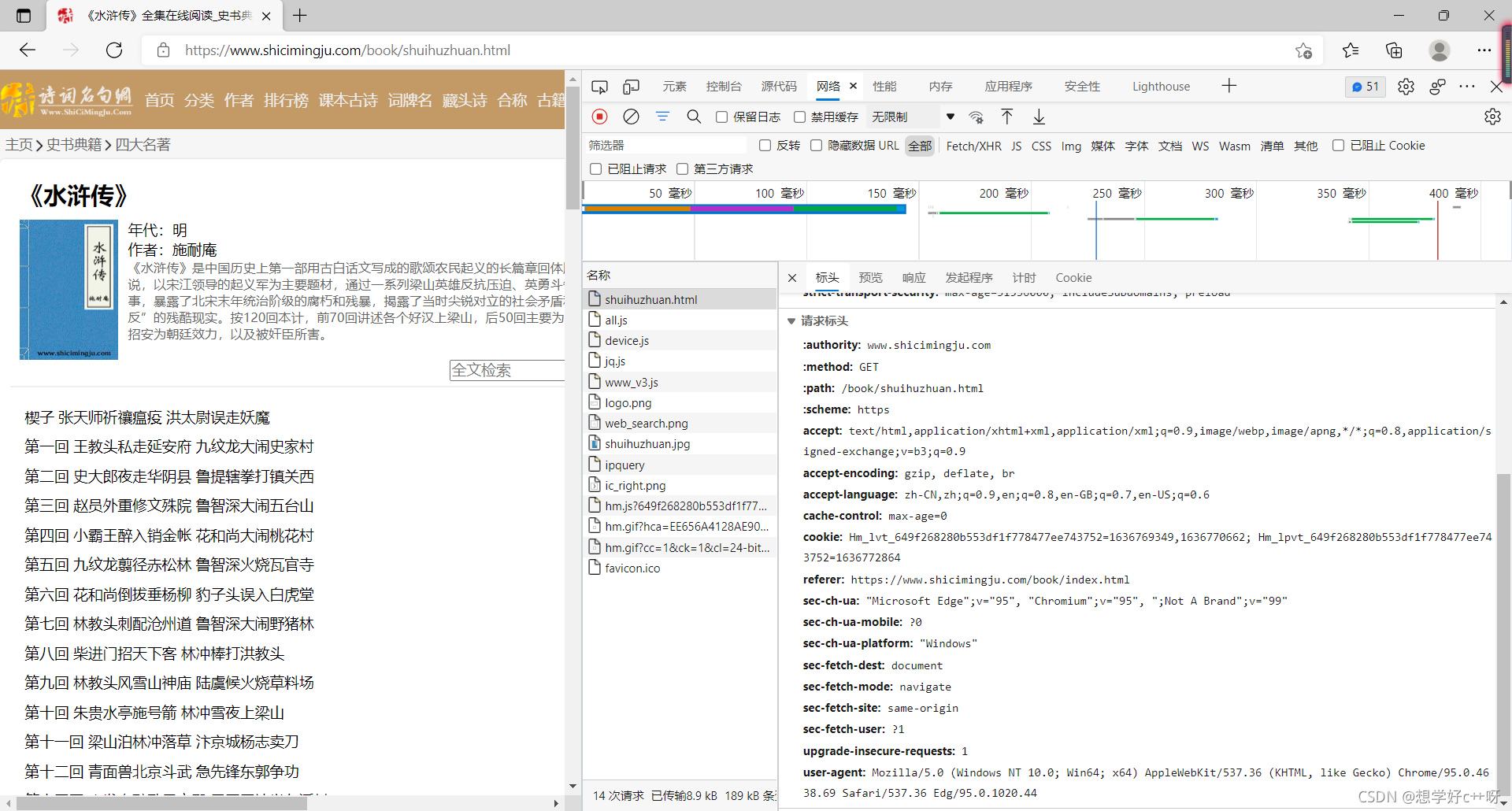Open 第一回 王教头私走延安府 chapter link

(169, 447)
